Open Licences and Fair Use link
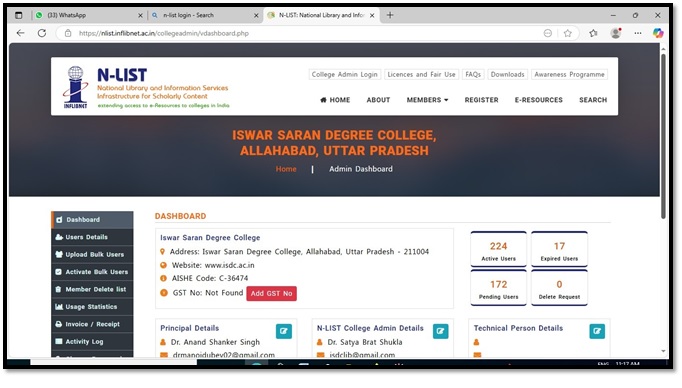Screen dimensions: 682x388 (x=421, y=74)
